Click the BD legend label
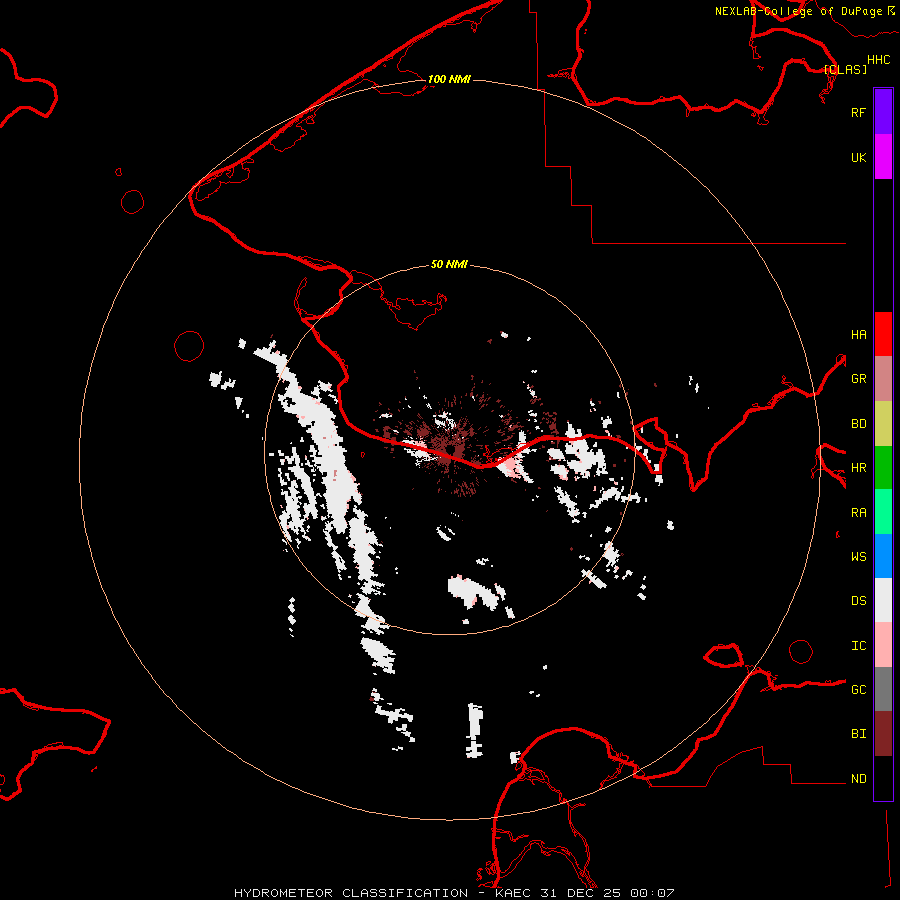Viewport: 900px width, 900px height. (x=858, y=424)
